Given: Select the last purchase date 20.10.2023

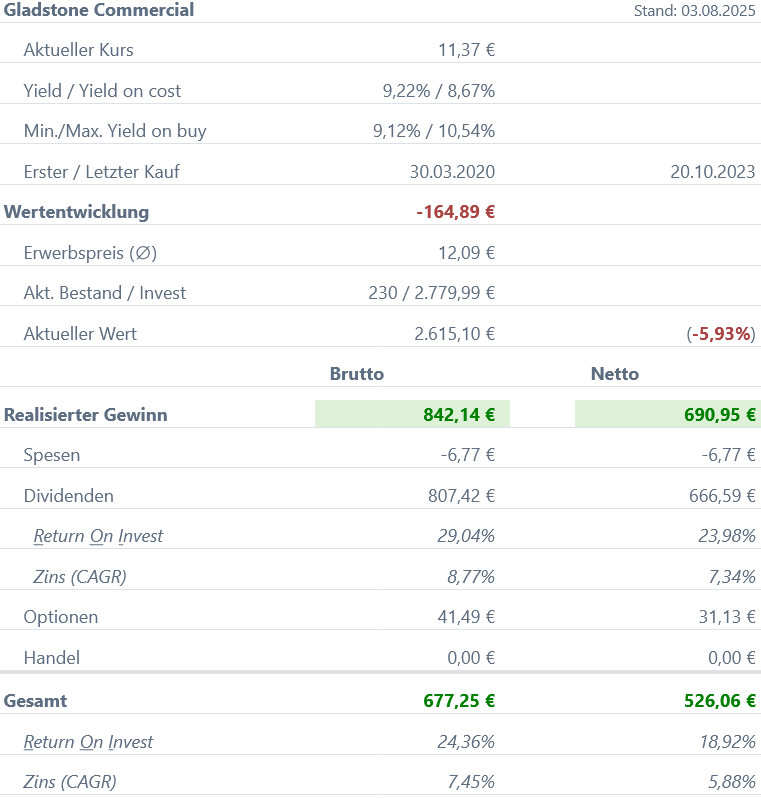Looking at the screenshot, I should [712, 172].
